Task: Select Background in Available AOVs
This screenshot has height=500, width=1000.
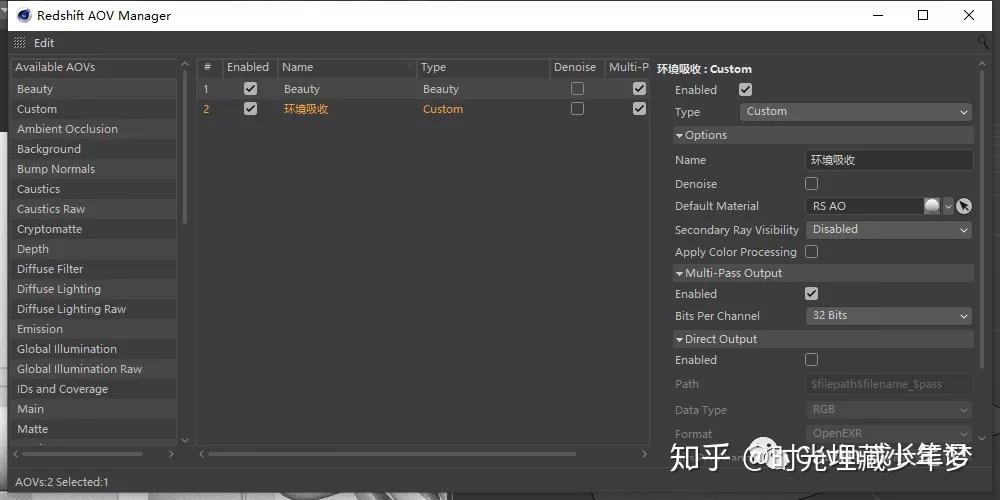Action: pos(94,149)
